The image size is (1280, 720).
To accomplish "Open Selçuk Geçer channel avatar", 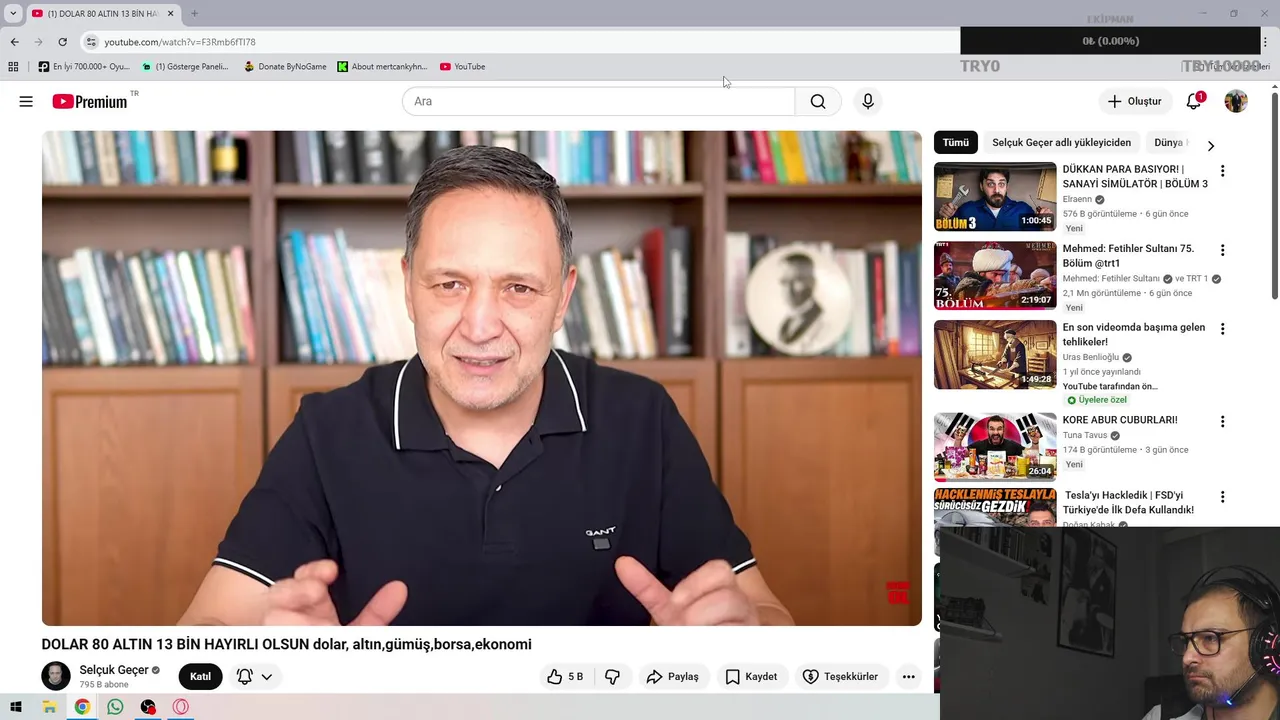I will pos(56,676).
